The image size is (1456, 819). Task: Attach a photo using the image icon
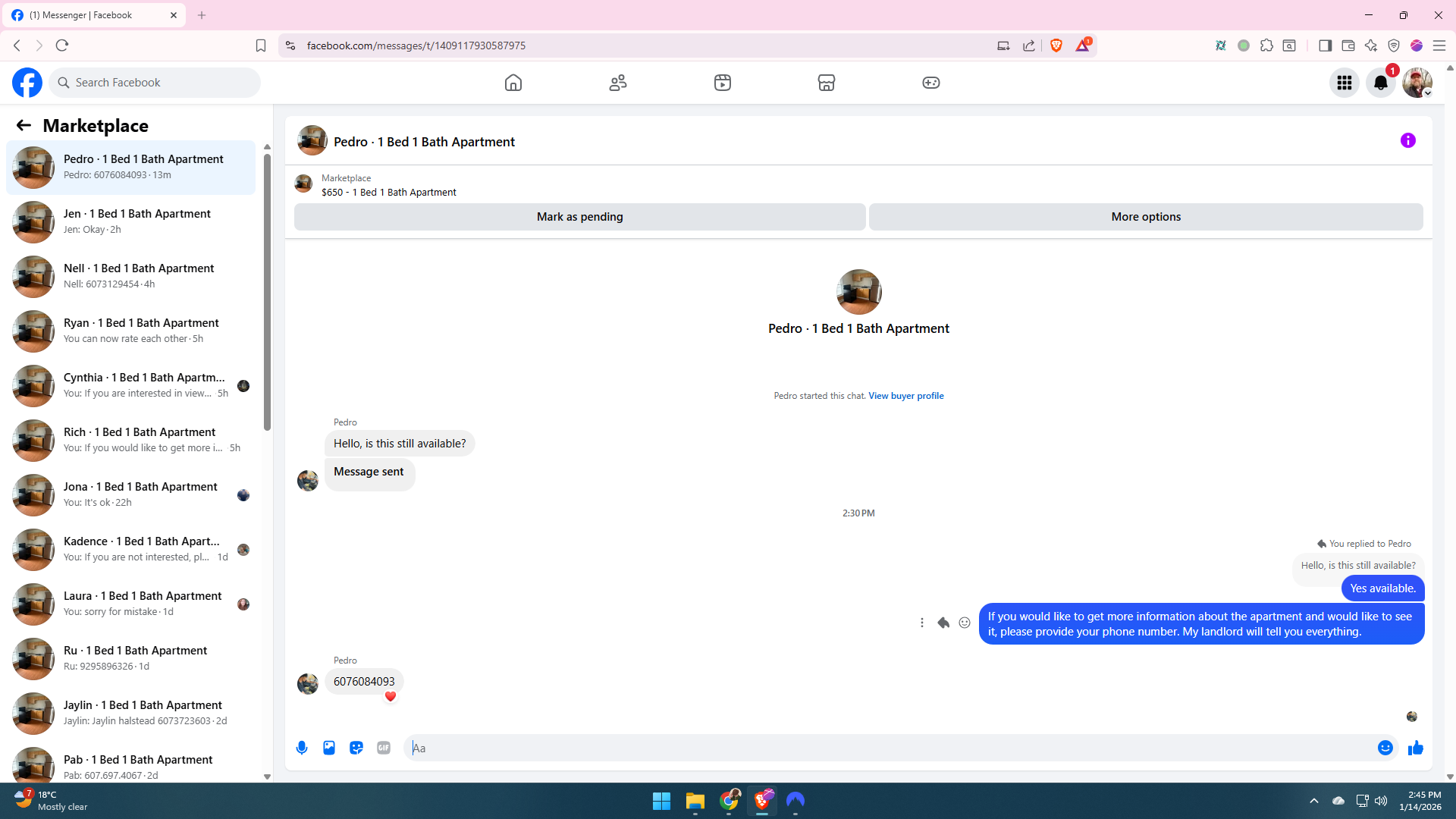coord(329,748)
